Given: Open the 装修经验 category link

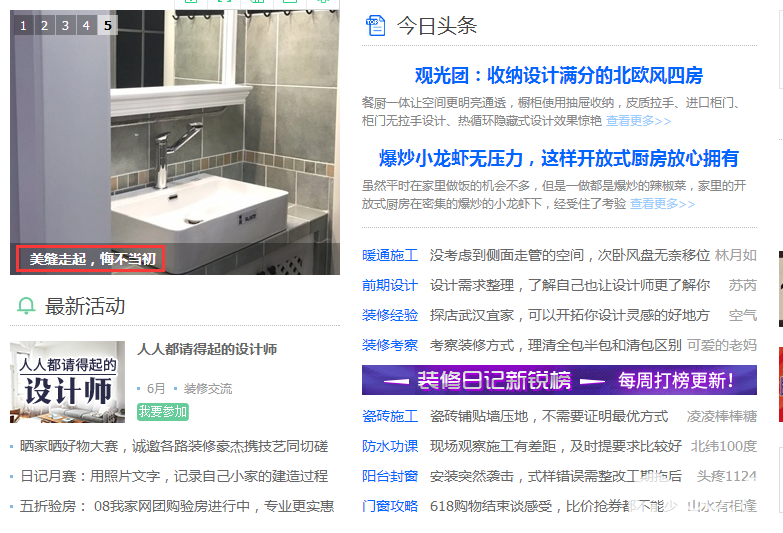Looking at the screenshot, I should pyautogui.click(x=390, y=315).
